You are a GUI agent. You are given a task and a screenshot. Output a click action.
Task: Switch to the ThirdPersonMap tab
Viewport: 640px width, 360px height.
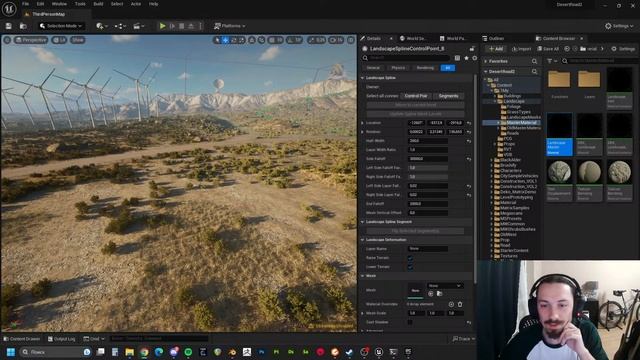(x=48, y=14)
